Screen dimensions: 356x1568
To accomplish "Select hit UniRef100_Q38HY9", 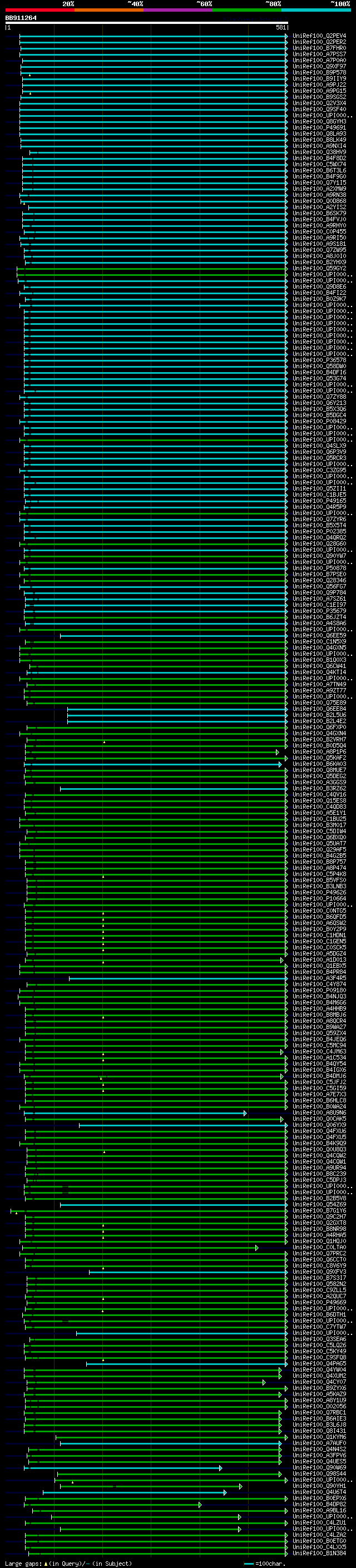I will (x=319, y=152).
